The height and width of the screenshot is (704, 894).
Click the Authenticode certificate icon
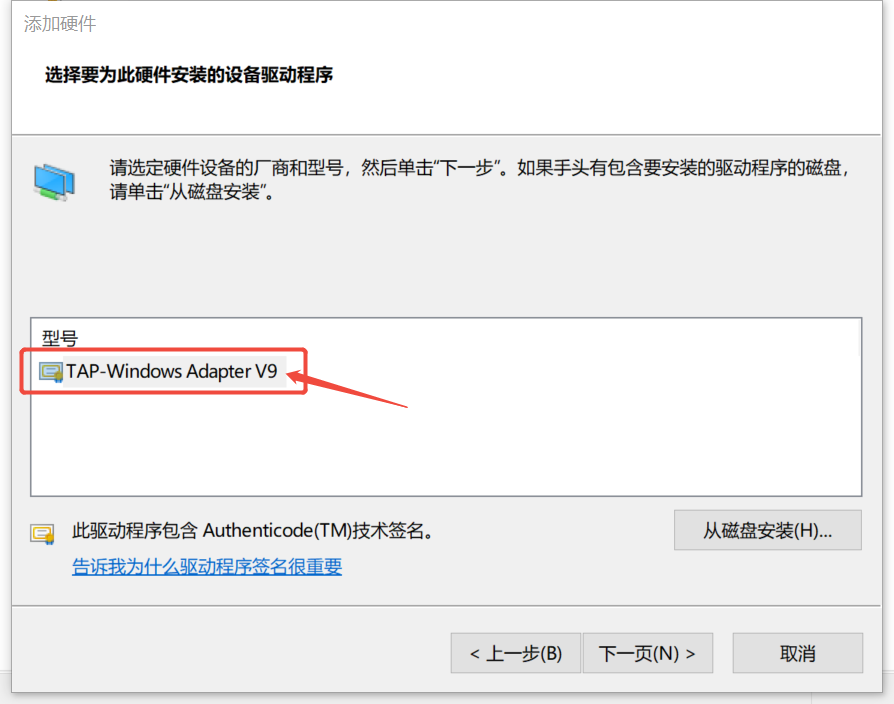tap(43, 534)
